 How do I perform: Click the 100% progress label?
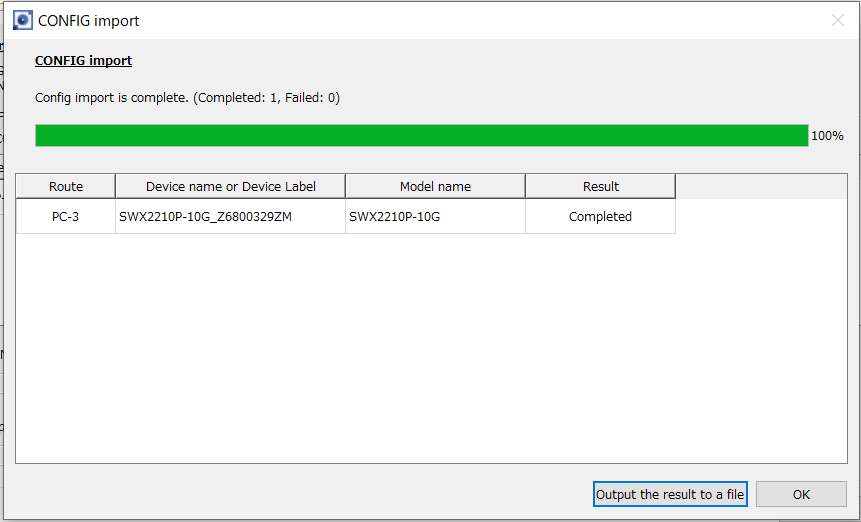click(827, 136)
